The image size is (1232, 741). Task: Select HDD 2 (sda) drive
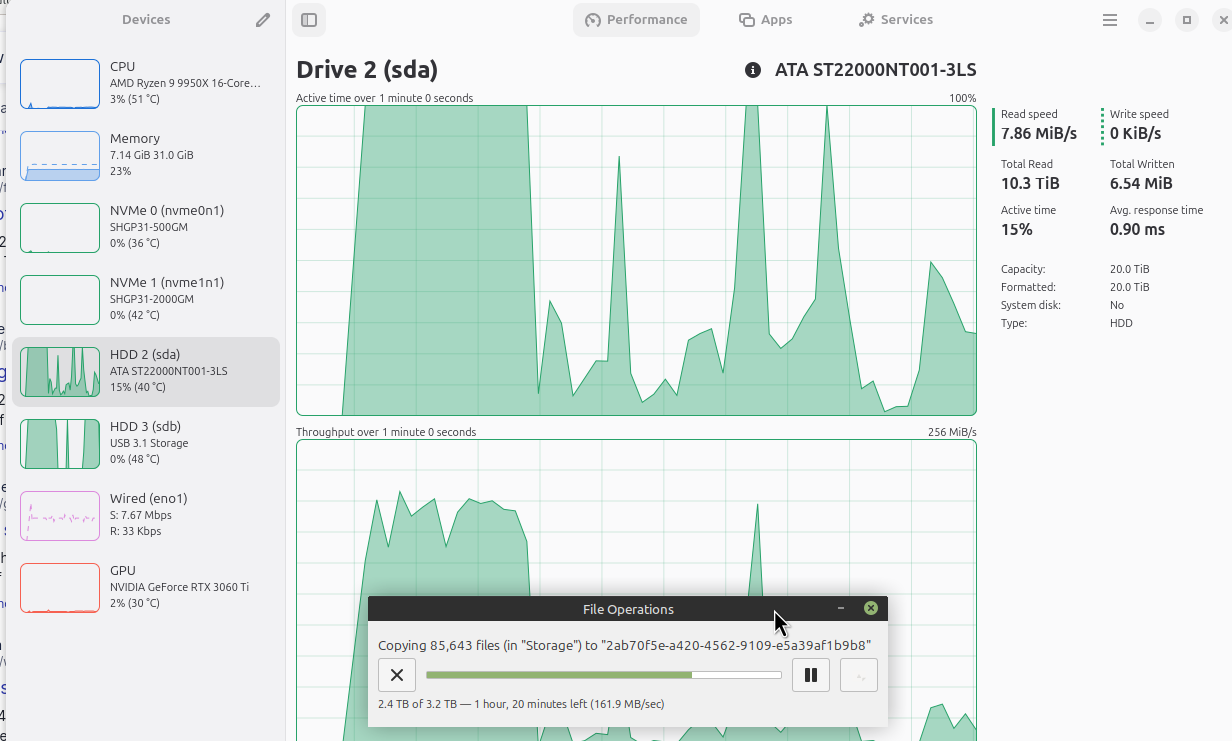pyautogui.click(x=146, y=371)
